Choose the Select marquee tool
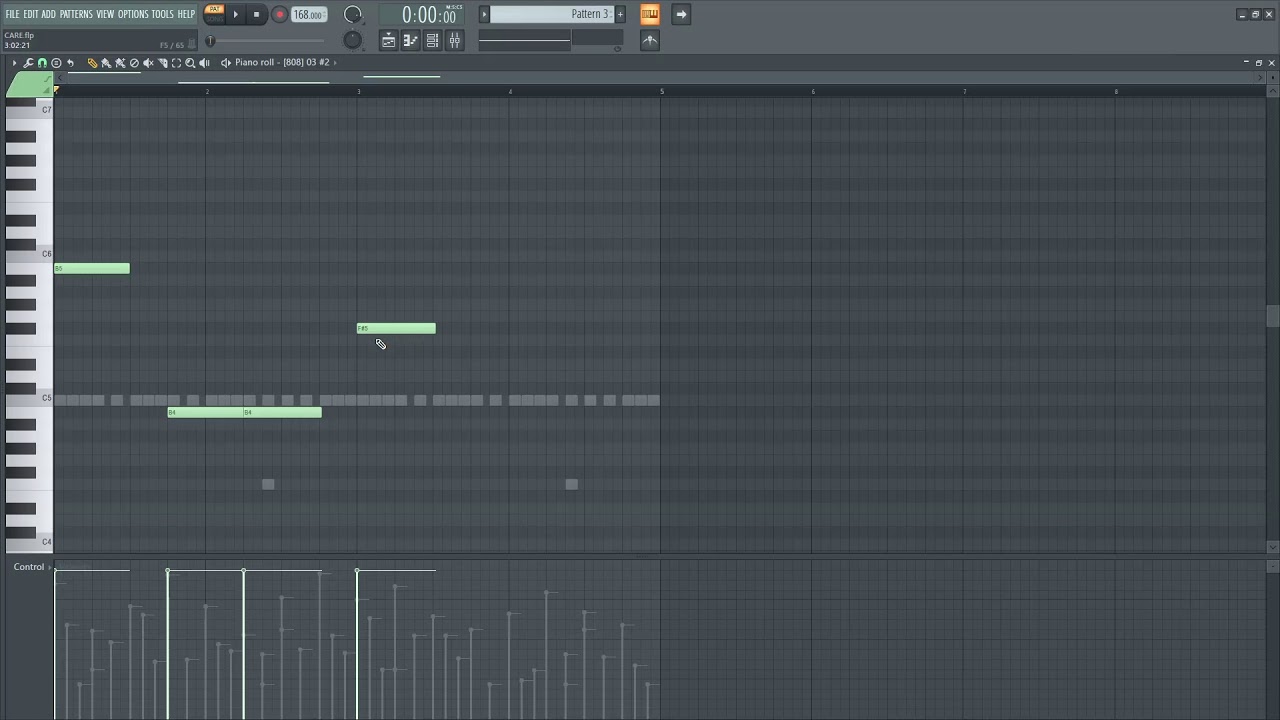The width and height of the screenshot is (1280, 720). pos(176,63)
